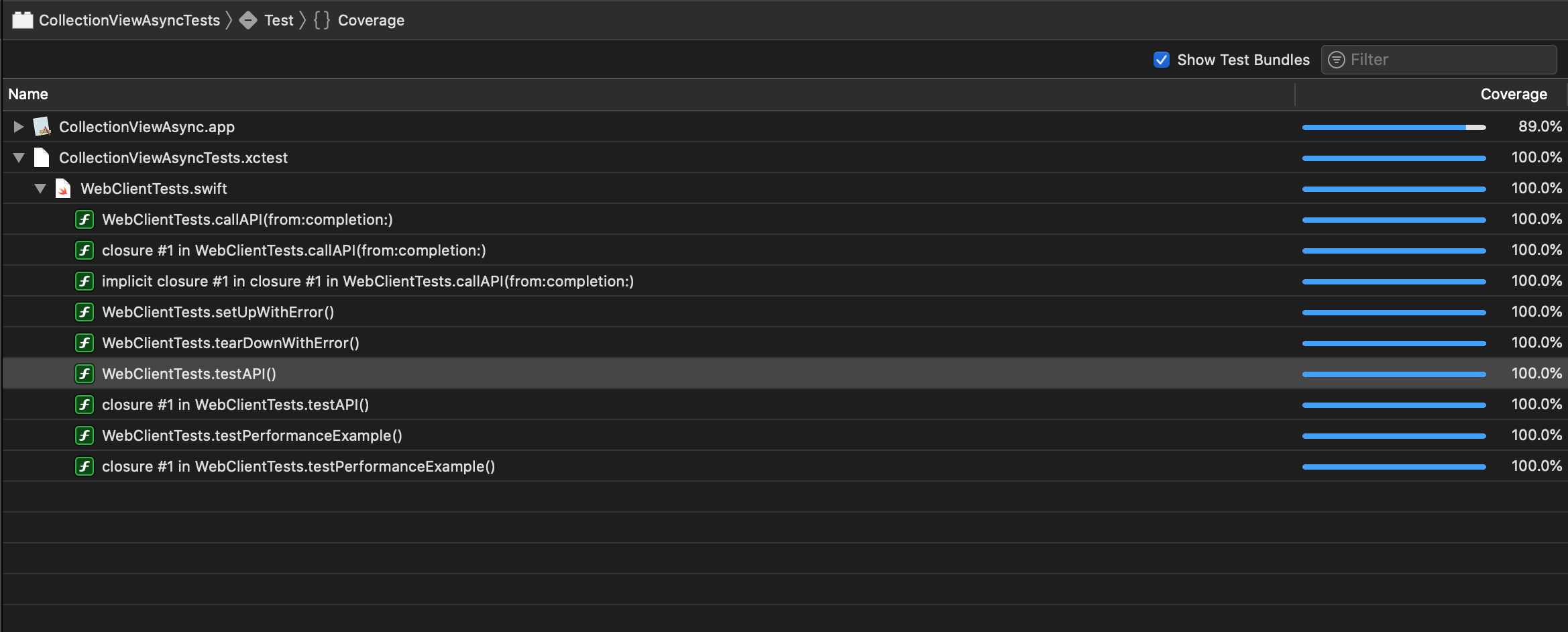The image size is (1568, 632).
Task: Click the CollectionViewAsyncTests folder icon in breadcrumb
Action: pos(23,20)
